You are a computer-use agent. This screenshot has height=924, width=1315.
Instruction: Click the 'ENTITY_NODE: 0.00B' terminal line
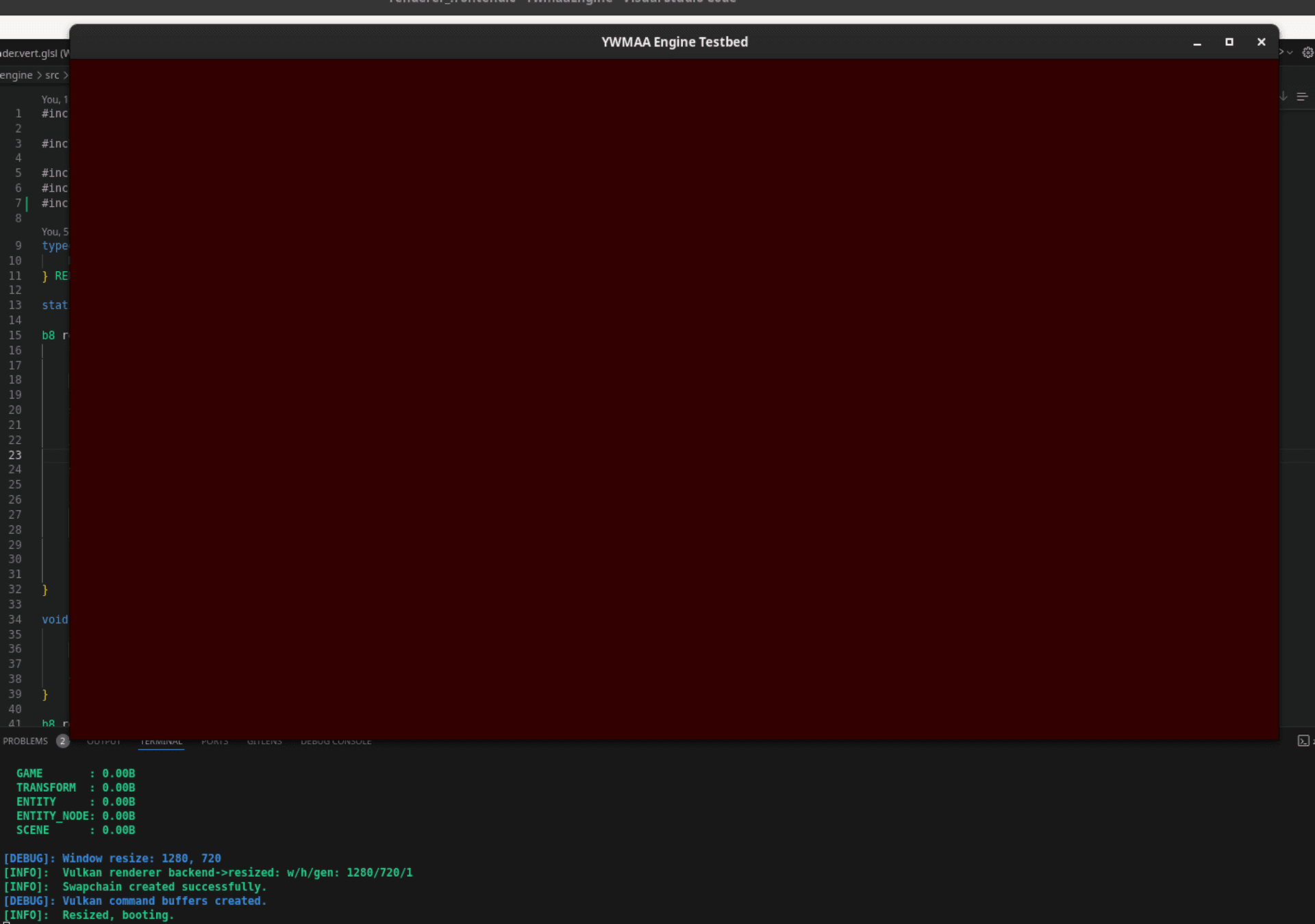(x=75, y=816)
